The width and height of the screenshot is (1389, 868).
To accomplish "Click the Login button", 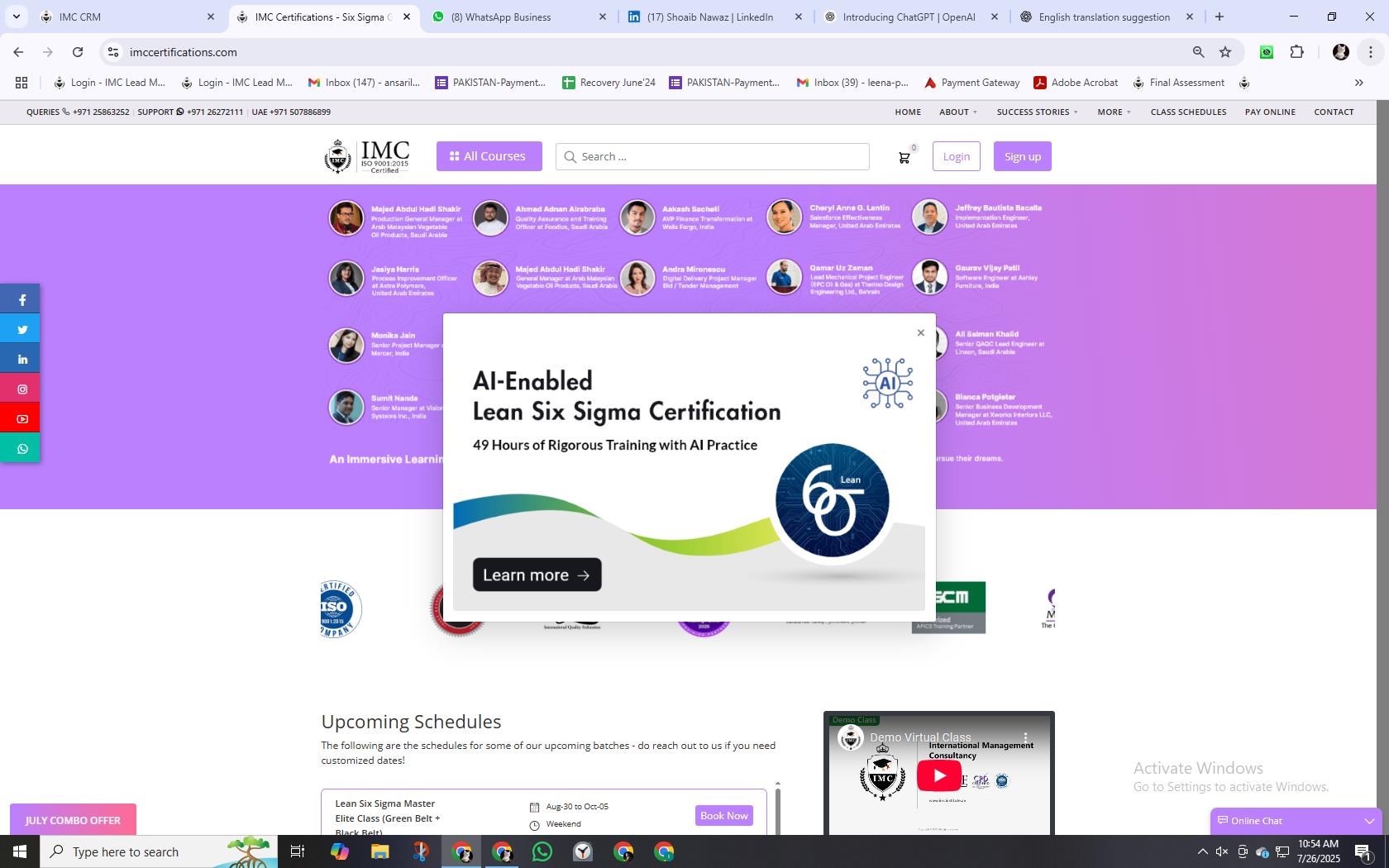I will click(x=956, y=157).
